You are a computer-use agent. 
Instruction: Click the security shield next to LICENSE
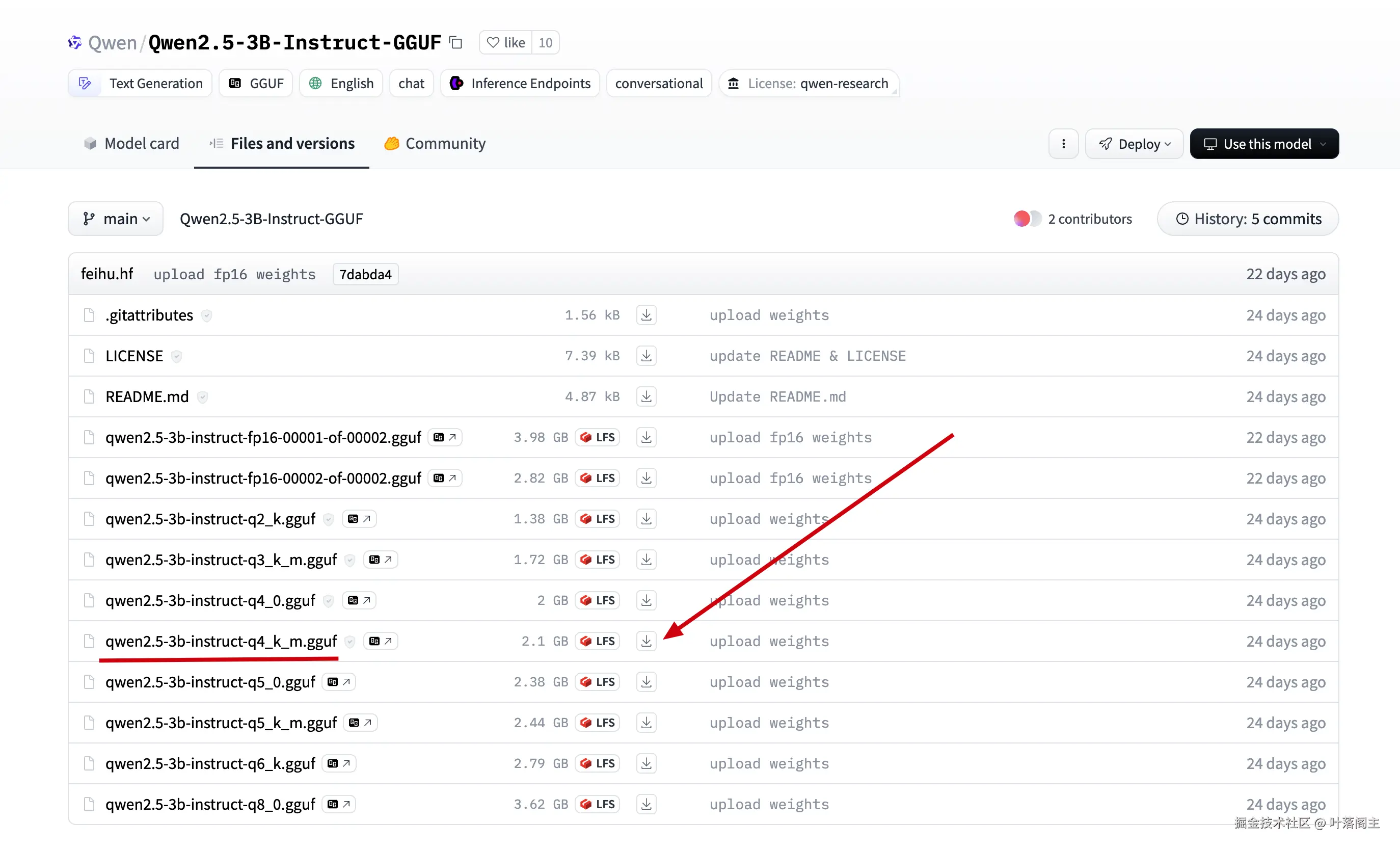[x=177, y=356]
